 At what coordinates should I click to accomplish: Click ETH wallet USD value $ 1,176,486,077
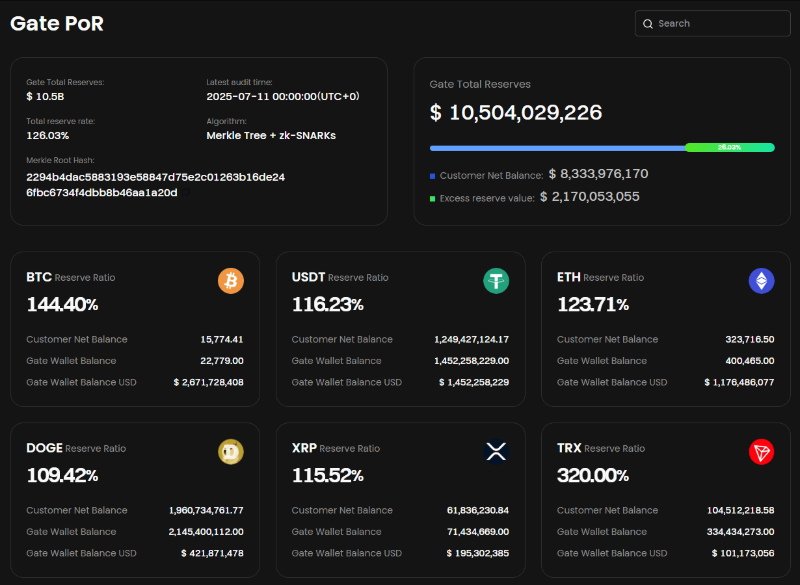click(x=739, y=382)
